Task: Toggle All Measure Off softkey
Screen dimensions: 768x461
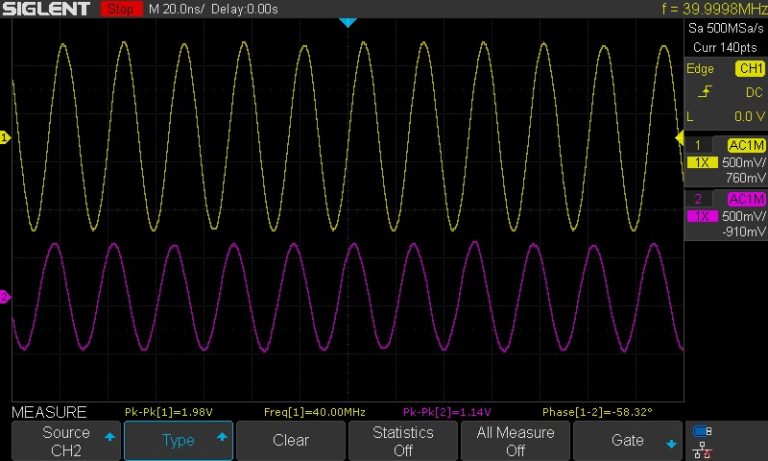Action: pos(516,440)
